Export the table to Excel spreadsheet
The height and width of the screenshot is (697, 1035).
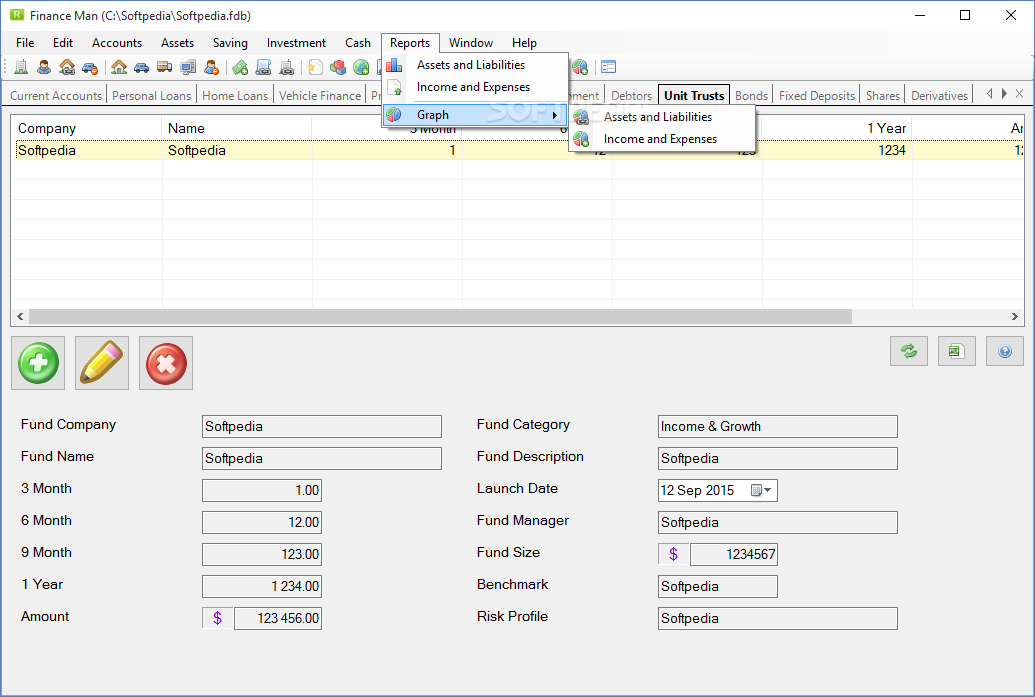pyautogui.click(x=956, y=351)
